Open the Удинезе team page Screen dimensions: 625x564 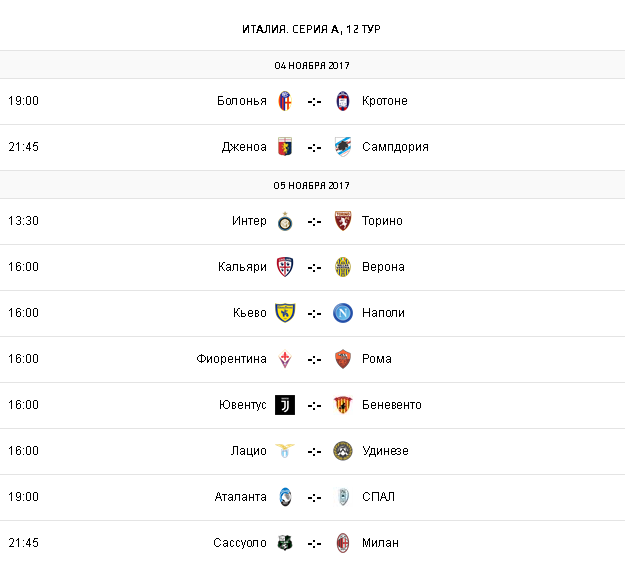[385, 451]
